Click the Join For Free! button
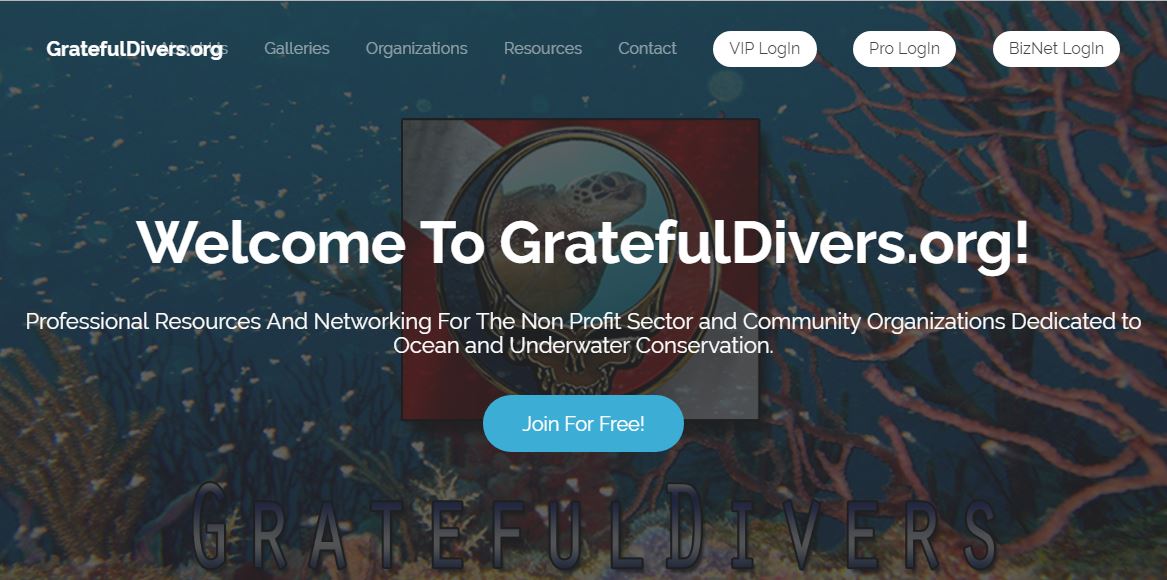The width and height of the screenshot is (1167, 580). click(x=583, y=424)
